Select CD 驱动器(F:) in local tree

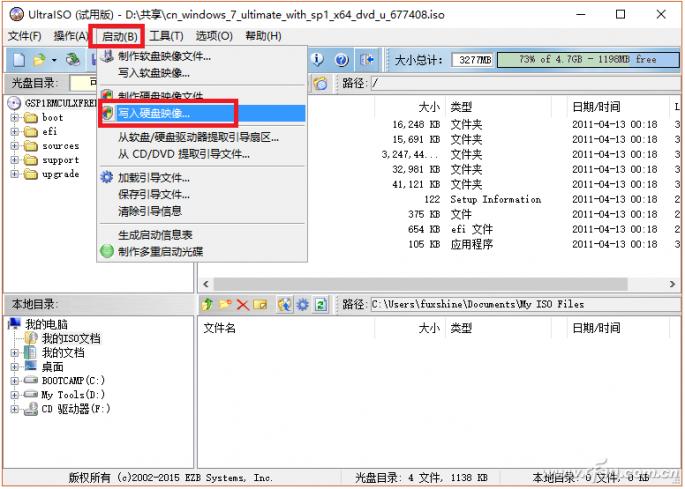click(76, 409)
